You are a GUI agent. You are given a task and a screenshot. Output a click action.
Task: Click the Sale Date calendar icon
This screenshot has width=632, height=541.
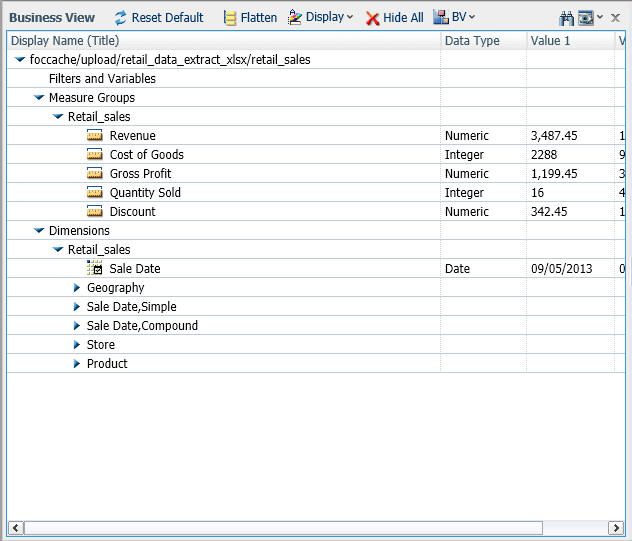95,268
